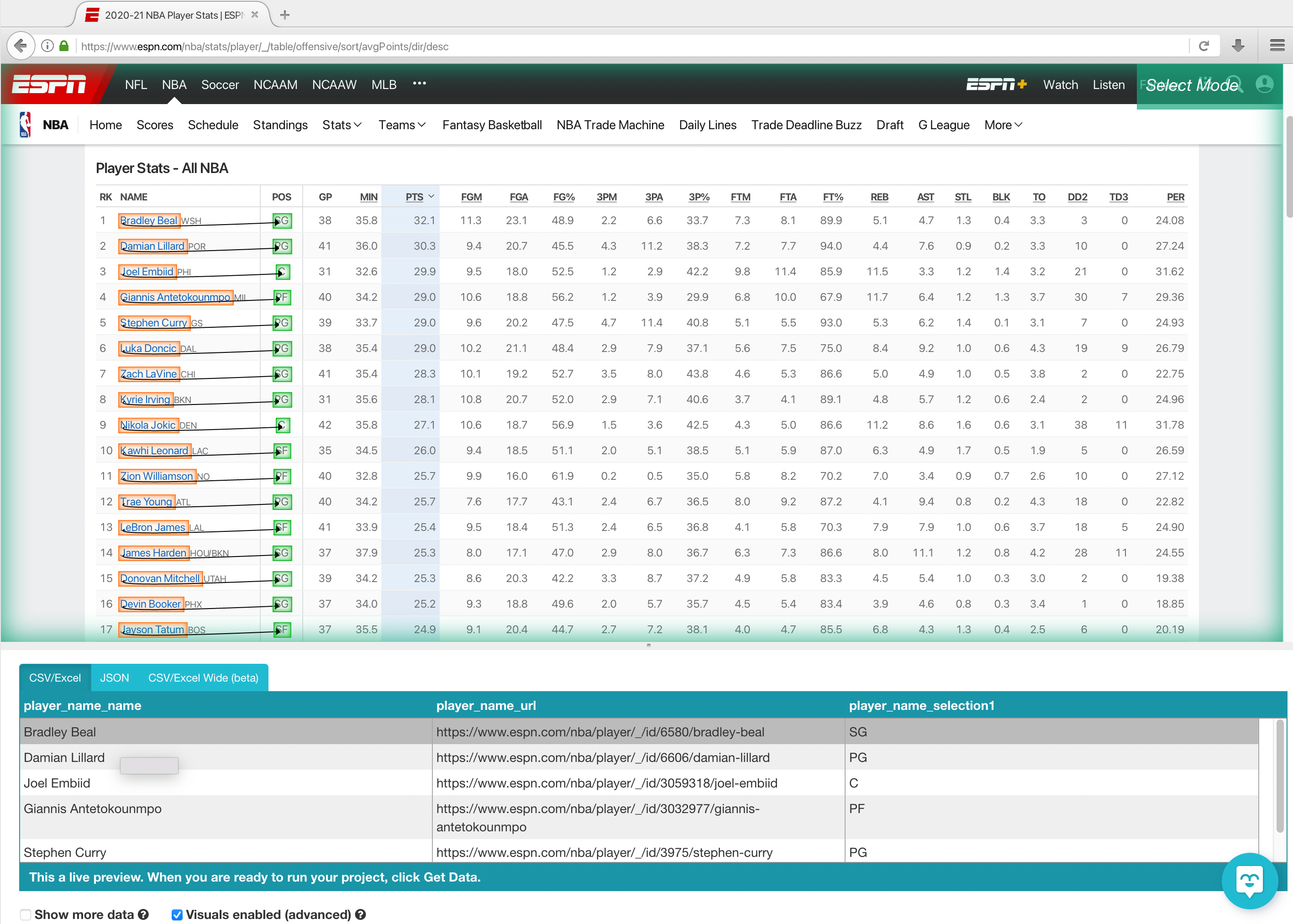
Task: Select the C position cell for Joel Embiid
Action: click(x=283, y=272)
